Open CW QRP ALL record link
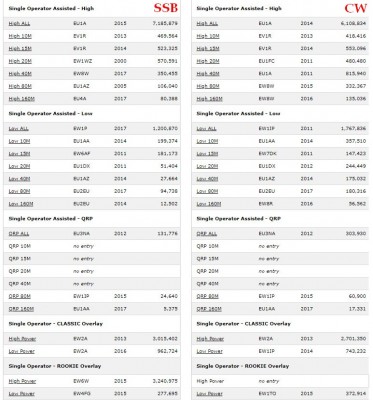This screenshot has width=373, height=400. 207,234
